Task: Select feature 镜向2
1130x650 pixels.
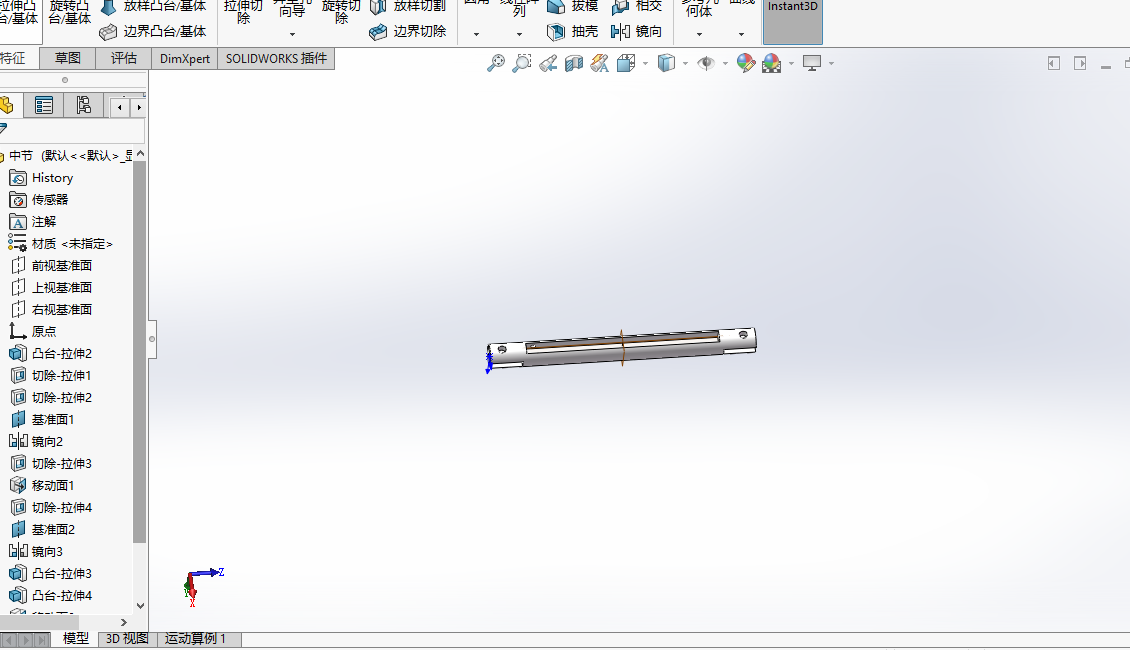Action: [x=36, y=442]
